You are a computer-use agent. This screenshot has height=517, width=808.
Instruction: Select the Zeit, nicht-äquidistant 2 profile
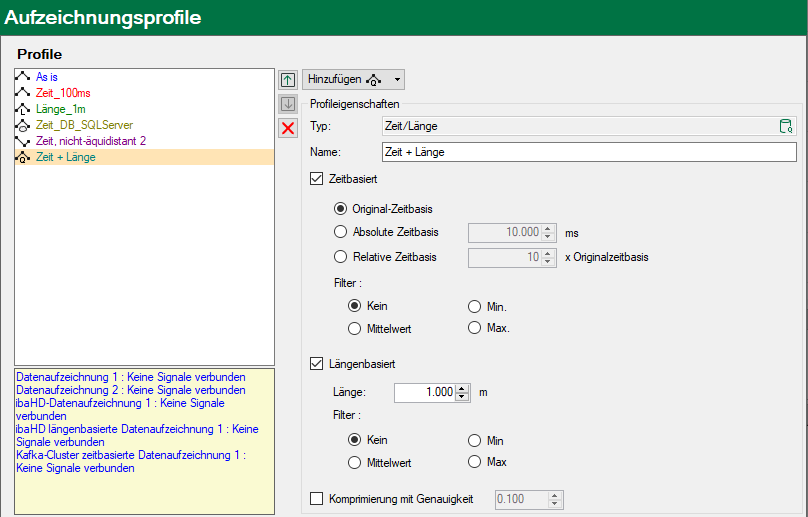(91, 141)
